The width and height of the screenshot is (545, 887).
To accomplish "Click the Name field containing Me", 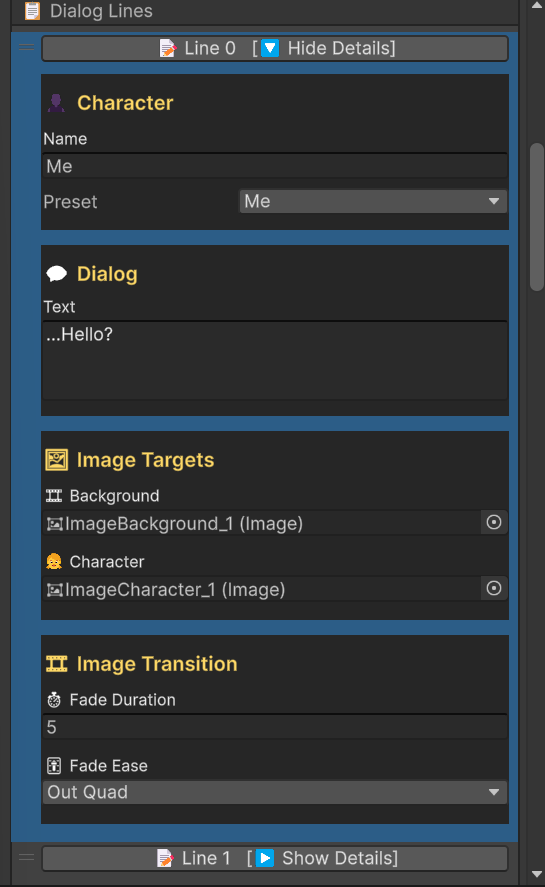I will (275, 166).
